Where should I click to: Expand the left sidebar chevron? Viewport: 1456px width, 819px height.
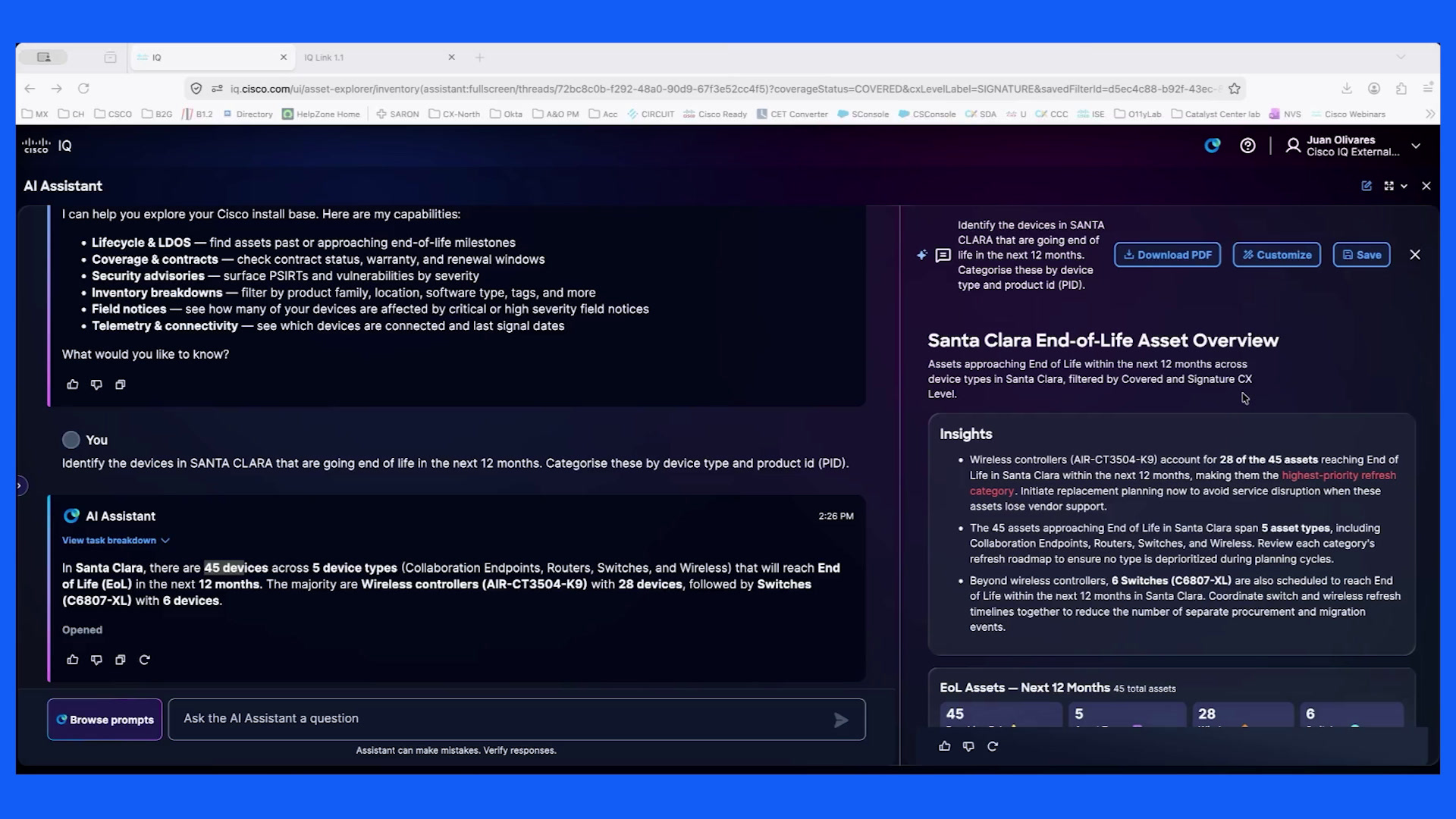point(20,485)
